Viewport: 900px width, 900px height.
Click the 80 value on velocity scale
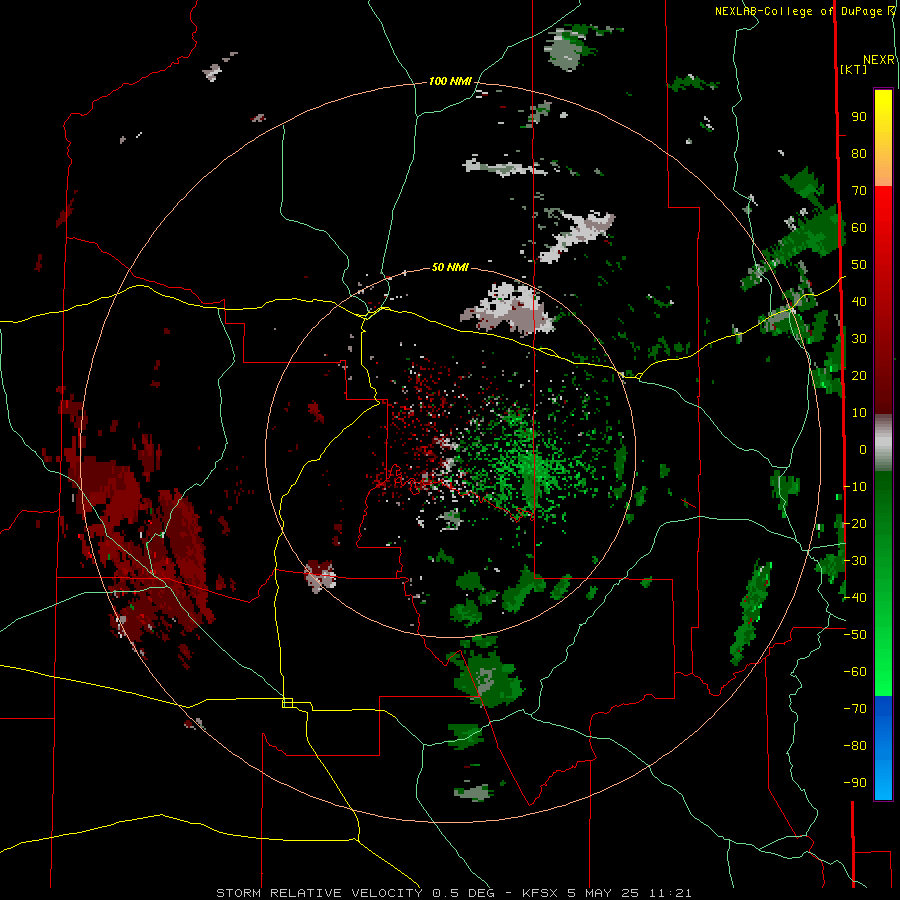pos(859,154)
